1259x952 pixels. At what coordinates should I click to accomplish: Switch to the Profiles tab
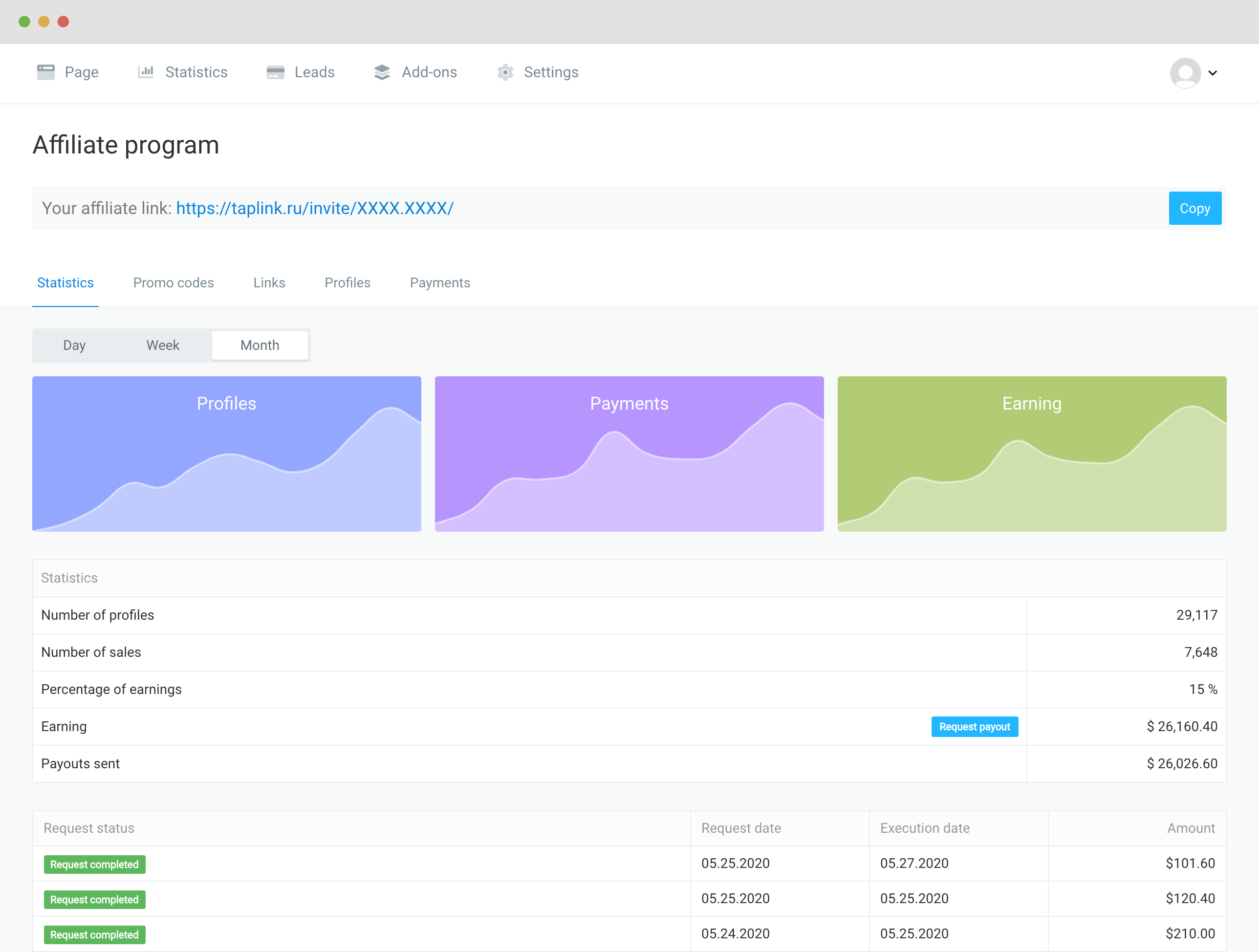pos(348,283)
